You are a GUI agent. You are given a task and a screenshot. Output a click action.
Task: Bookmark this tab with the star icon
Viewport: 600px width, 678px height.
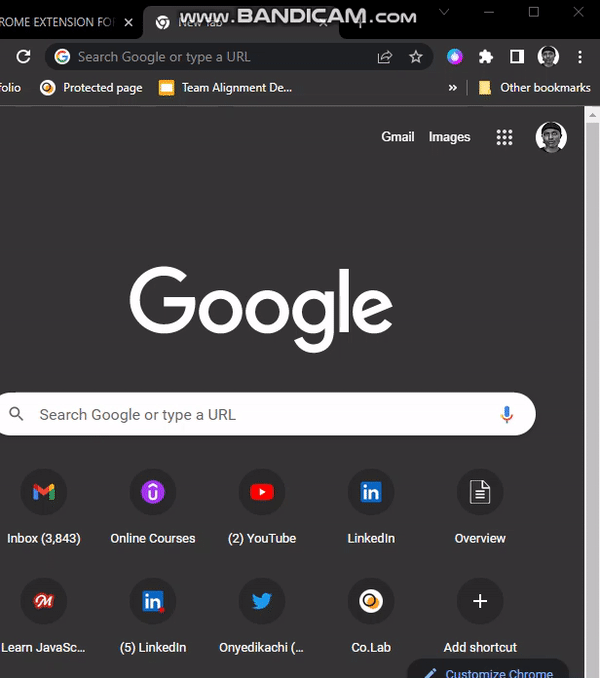416,57
